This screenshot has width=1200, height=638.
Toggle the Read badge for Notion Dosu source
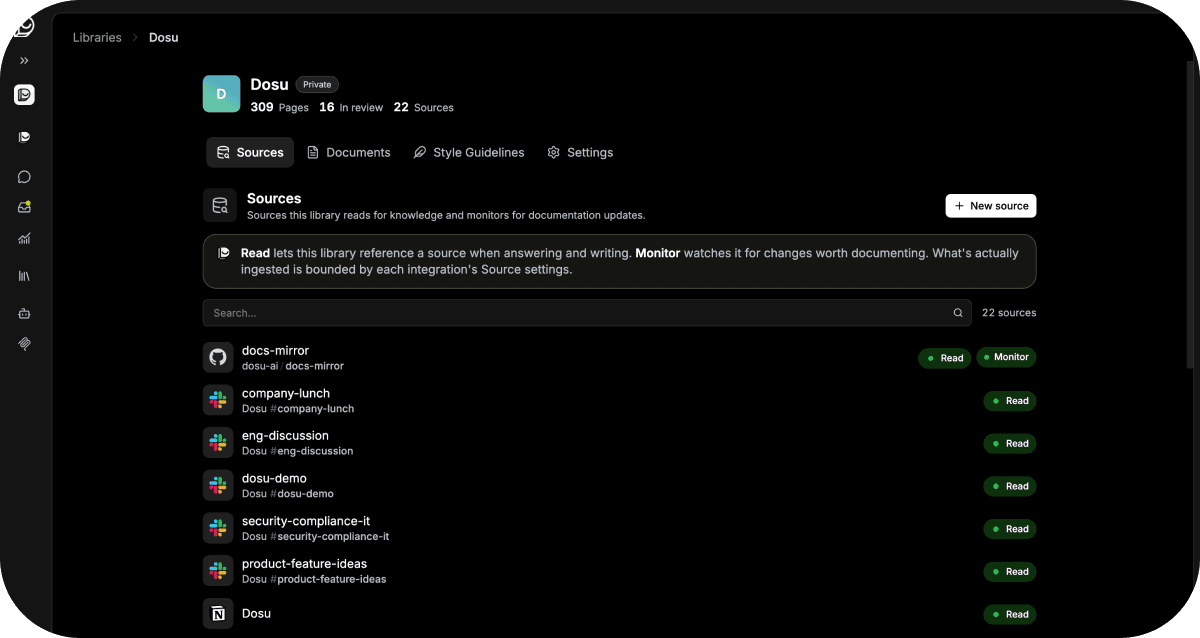(1010, 614)
